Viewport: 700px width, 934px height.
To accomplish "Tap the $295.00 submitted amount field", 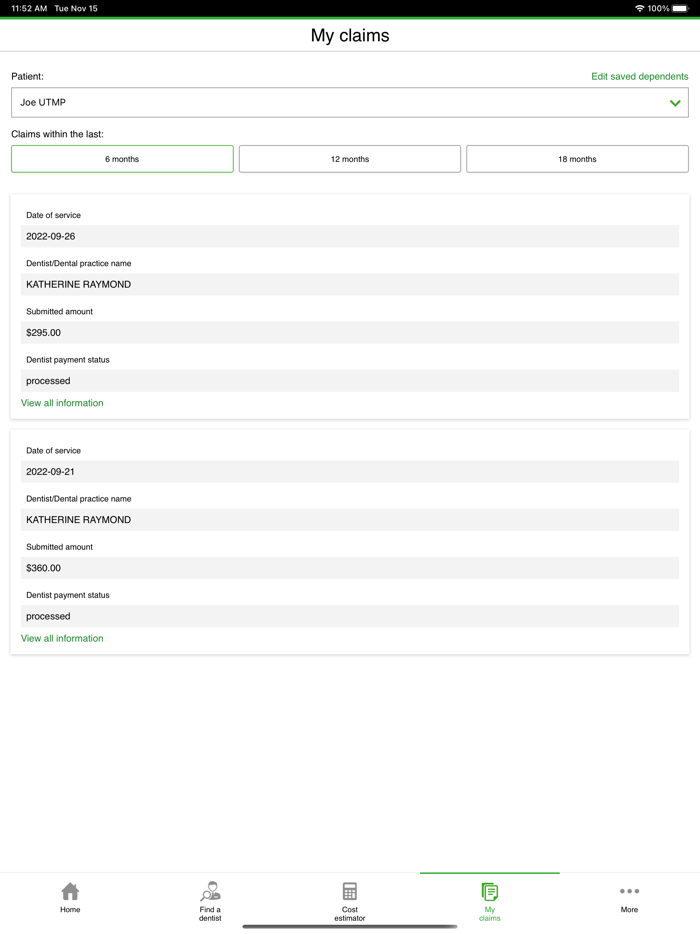I will point(349,332).
